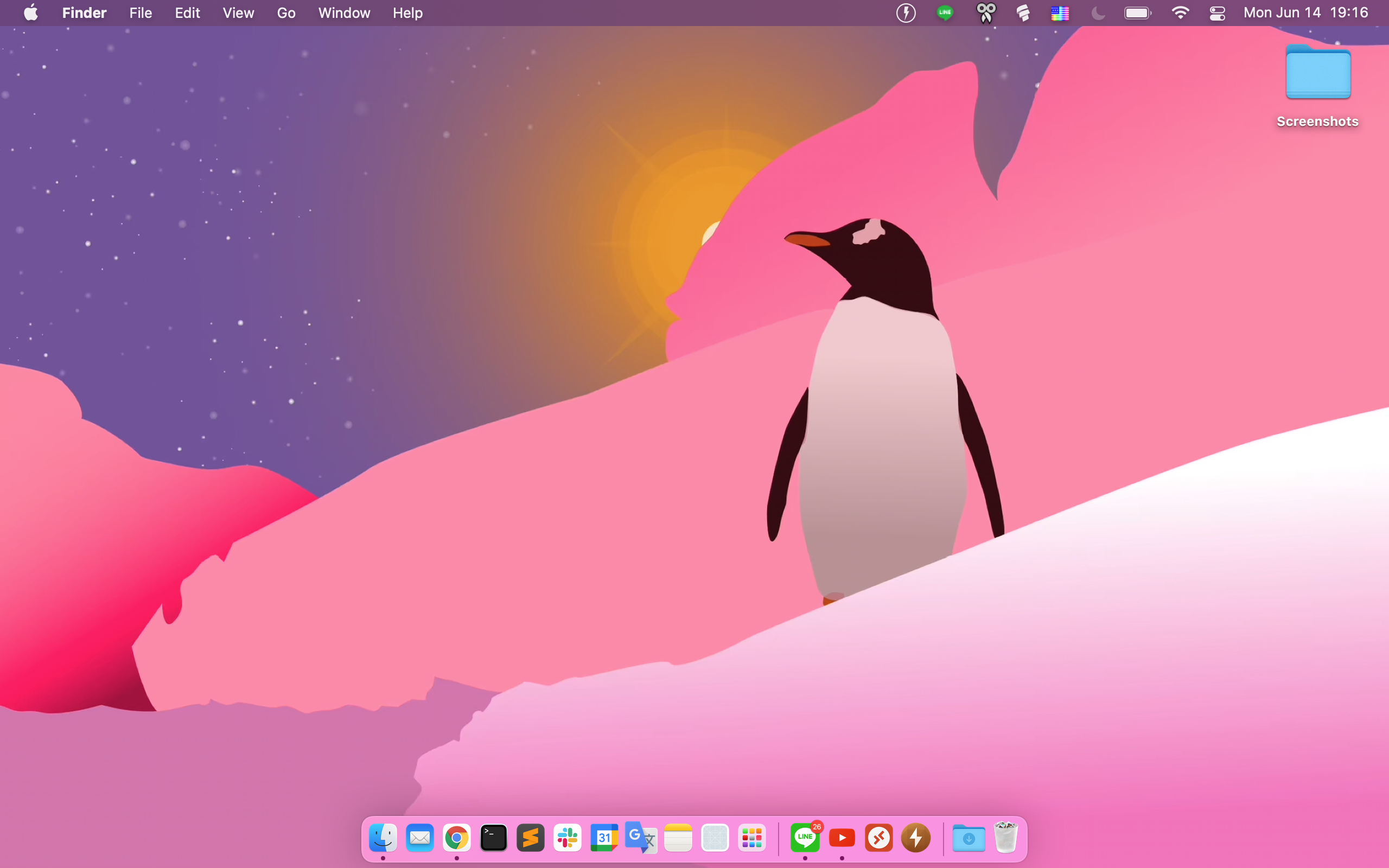Launch Google Translate from the Dock
This screenshot has height=868, width=1389.
point(641,838)
